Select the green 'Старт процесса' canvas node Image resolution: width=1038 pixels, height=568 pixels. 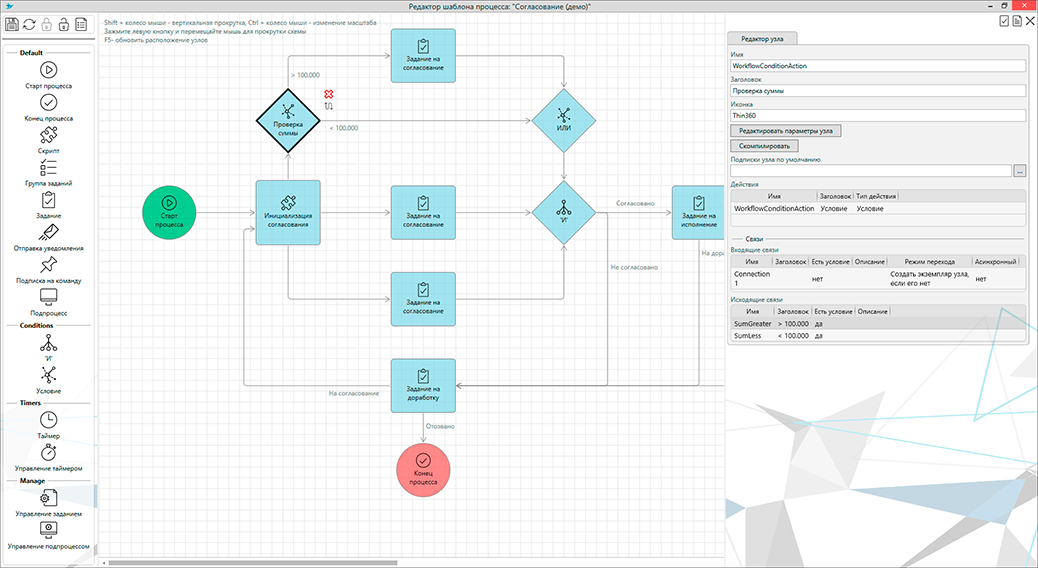(169, 211)
